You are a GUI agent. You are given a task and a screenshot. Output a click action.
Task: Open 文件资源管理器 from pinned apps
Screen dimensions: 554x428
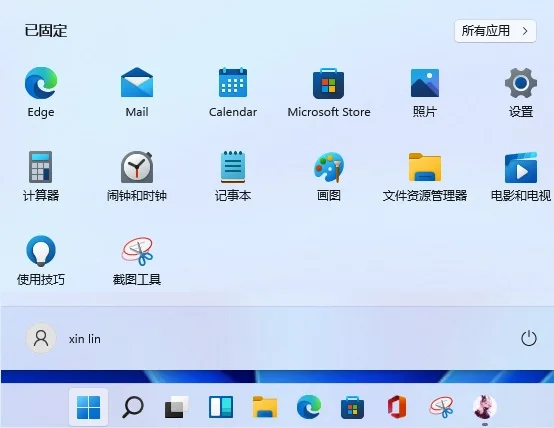[x=425, y=176]
